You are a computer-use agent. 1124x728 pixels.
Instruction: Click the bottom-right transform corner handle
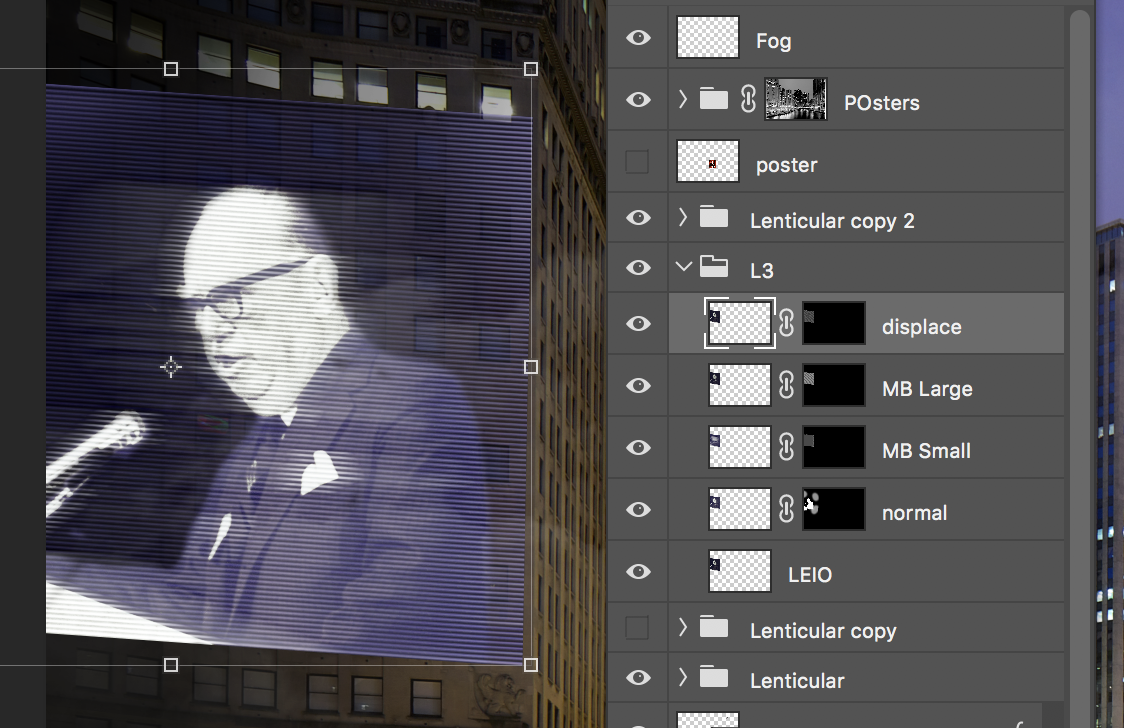[530, 665]
